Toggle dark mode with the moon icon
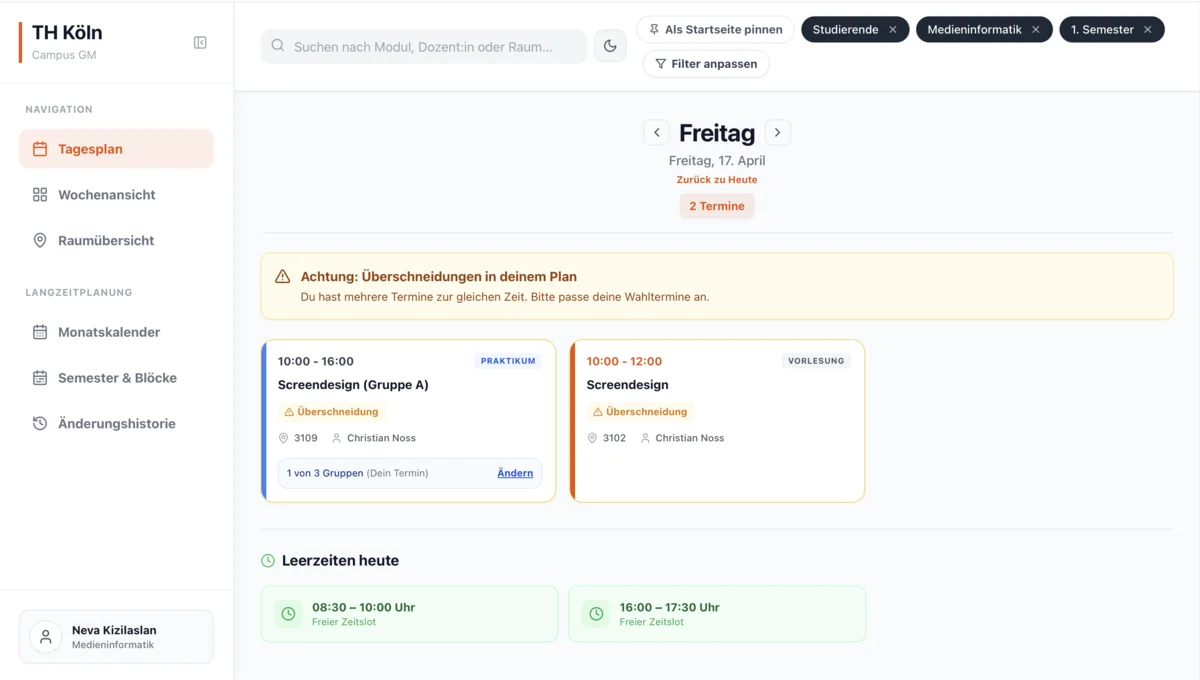The height and width of the screenshot is (680, 1200). (610, 46)
